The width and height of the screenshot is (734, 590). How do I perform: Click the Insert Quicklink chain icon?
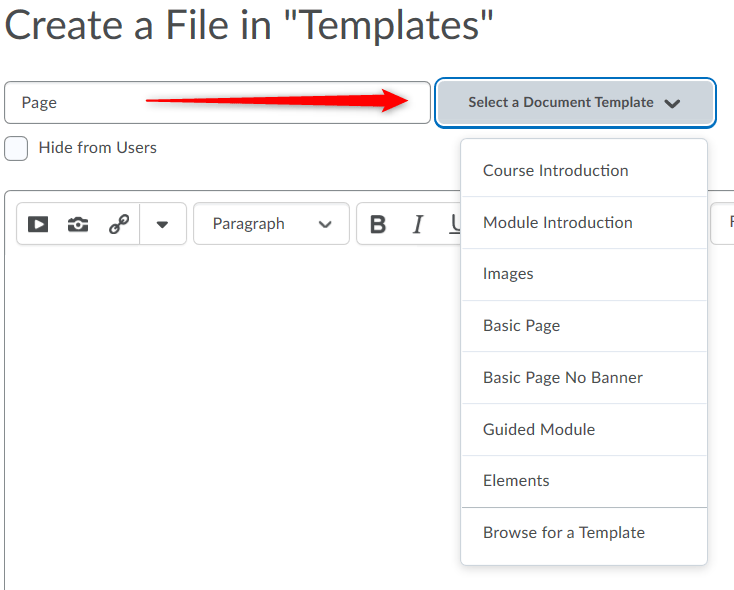pos(119,224)
